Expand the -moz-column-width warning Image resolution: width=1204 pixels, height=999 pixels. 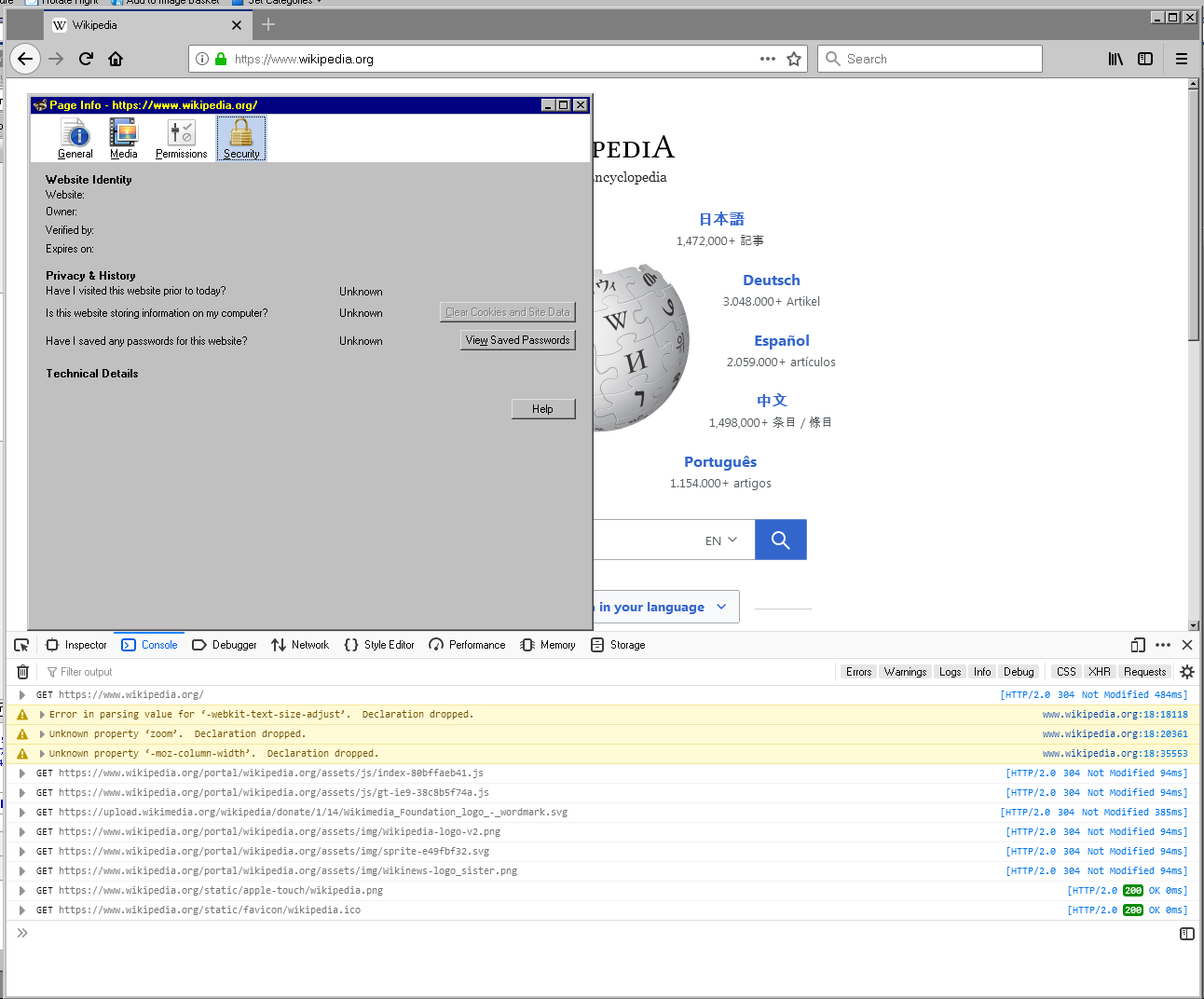42,754
